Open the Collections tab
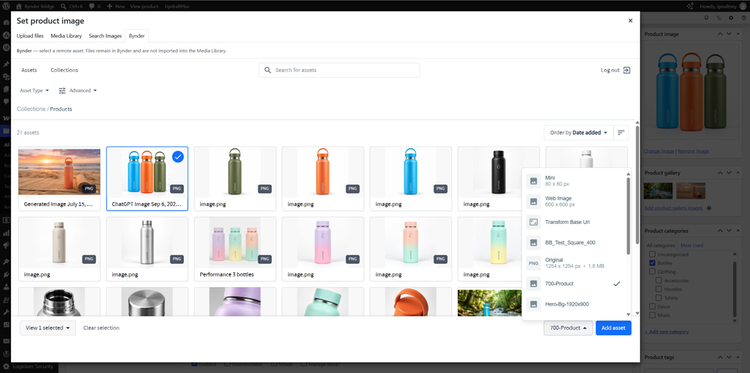Image resolution: width=750 pixels, height=373 pixels. click(64, 70)
